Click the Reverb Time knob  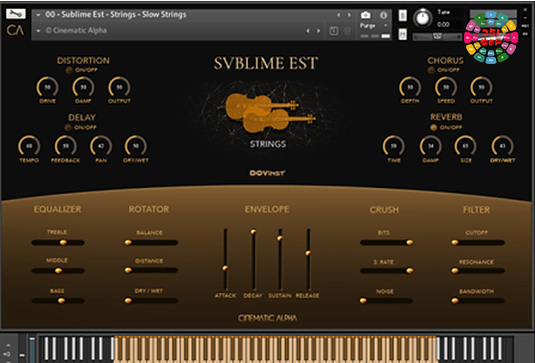pos(394,146)
